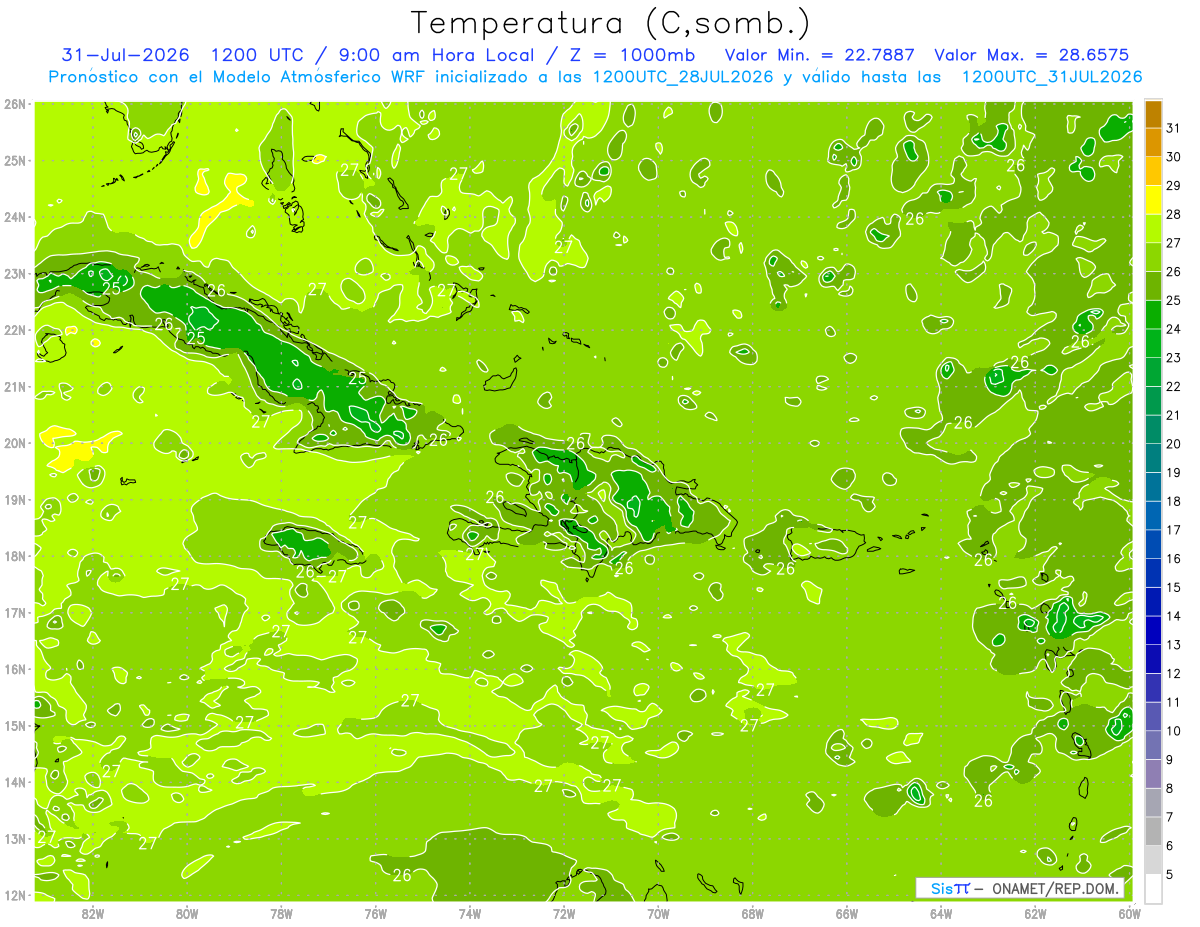The height and width of the screenshot is (927, 1200).
Task: Click the "20N" latitude axis label
Action: coord(14,443)
